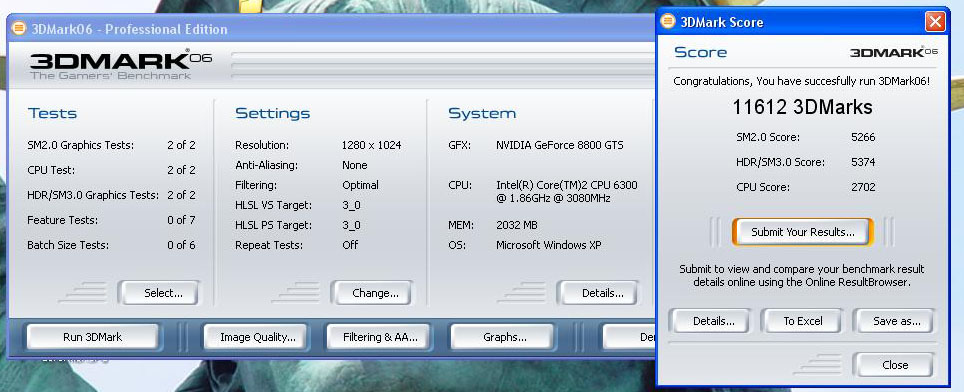Click the 11612 3DMarks score text

[x=802, y=107]
